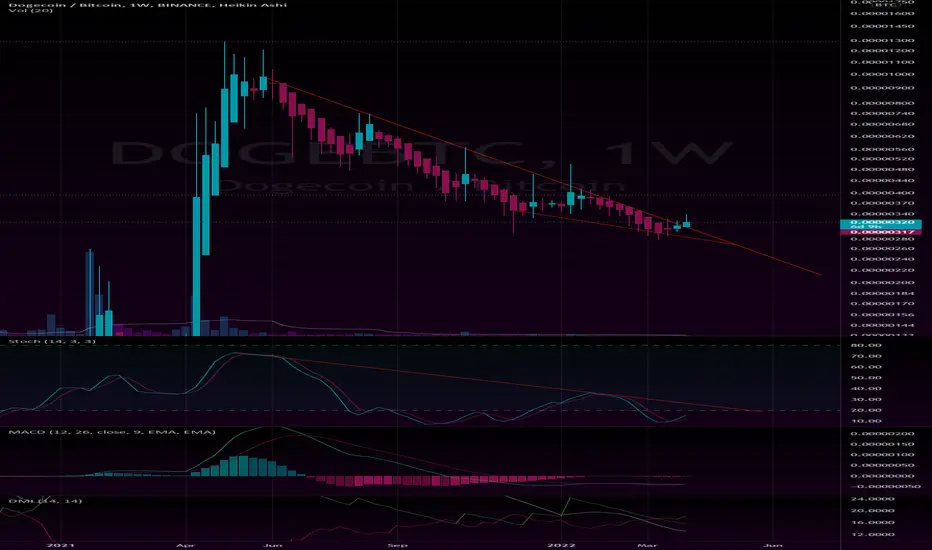Click the 0.00000000 zero value on the MACD scale

[881, 476]
